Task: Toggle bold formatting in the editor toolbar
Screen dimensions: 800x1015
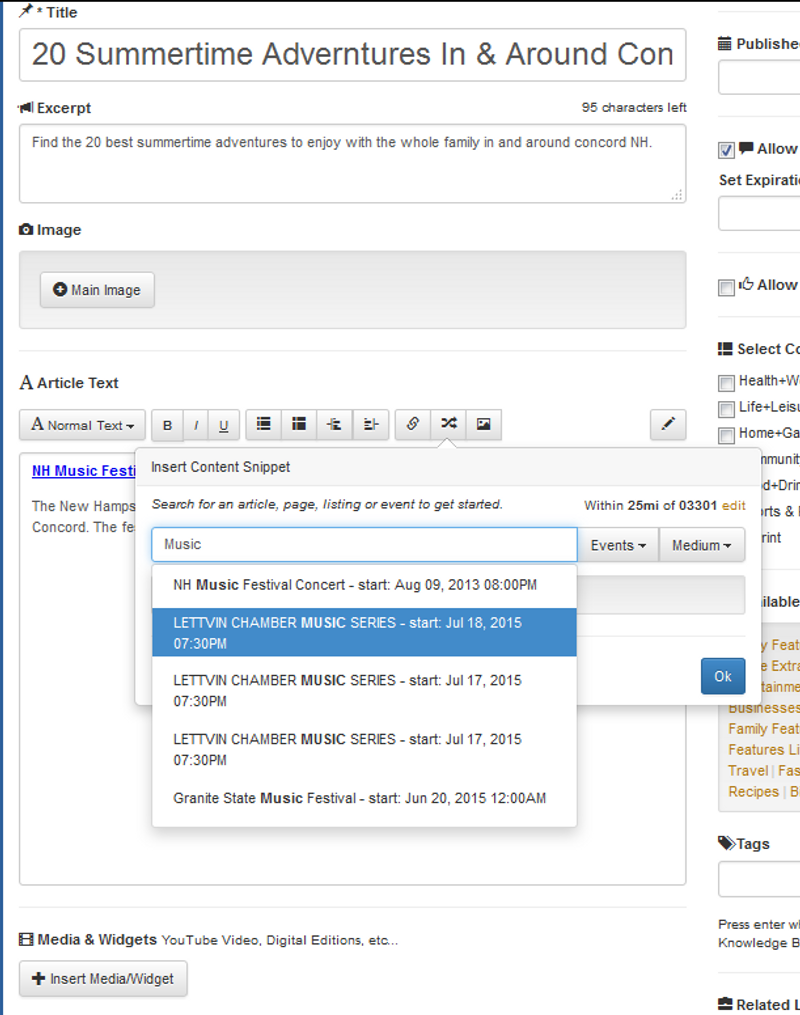Action: click(x=168, y=425)
